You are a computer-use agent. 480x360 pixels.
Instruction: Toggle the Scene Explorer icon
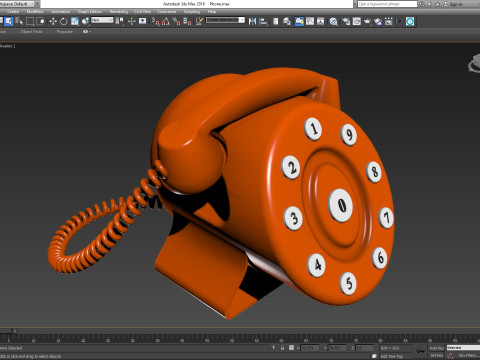point(276,22)
